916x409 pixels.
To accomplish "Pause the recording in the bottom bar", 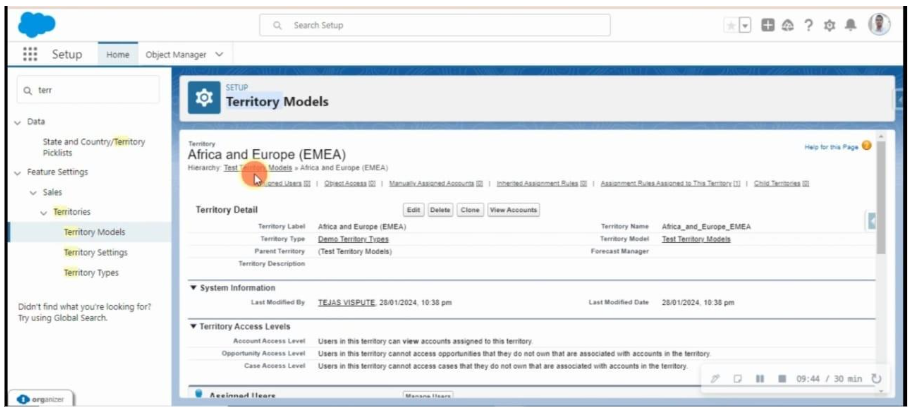I will (760, 379).
